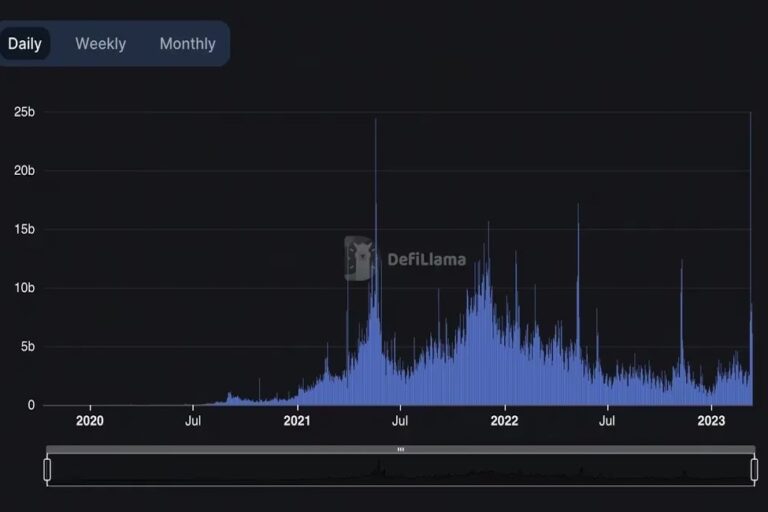The width and height of the screenshot is (768, 512).
Task: Click the 10b y-axis label
Action: (x=24, y=288)
